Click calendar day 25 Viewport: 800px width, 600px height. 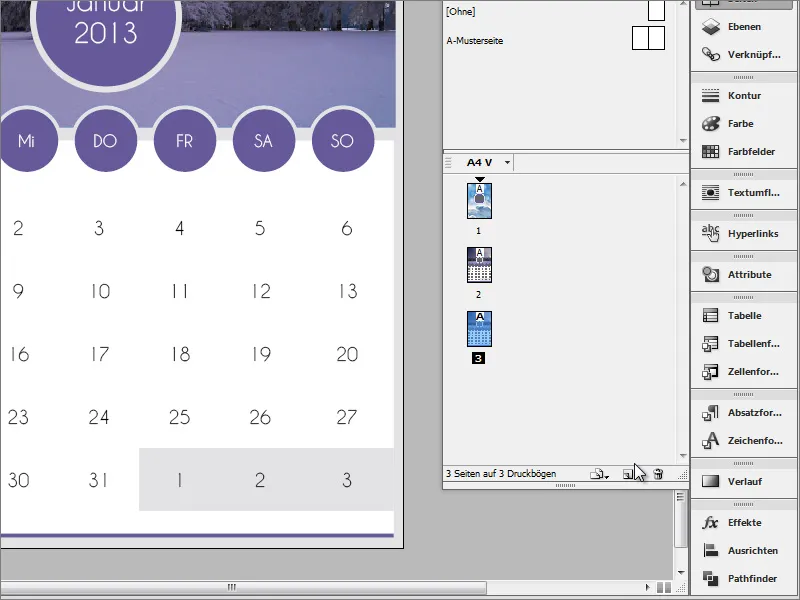pyautogui.click(x=180, y=417)
